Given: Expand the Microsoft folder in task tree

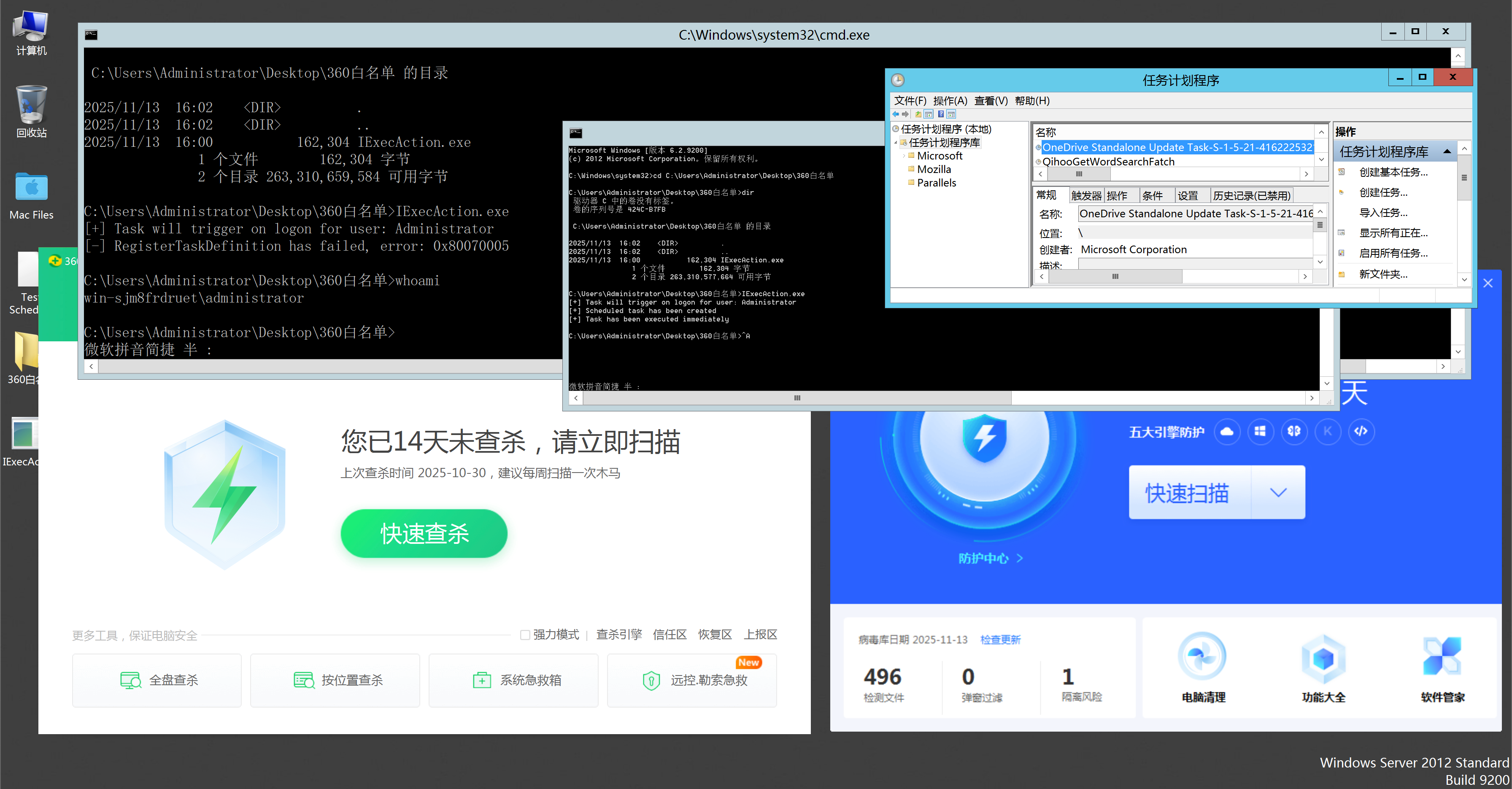Looking at the screenshot, I should click(904, 156).
